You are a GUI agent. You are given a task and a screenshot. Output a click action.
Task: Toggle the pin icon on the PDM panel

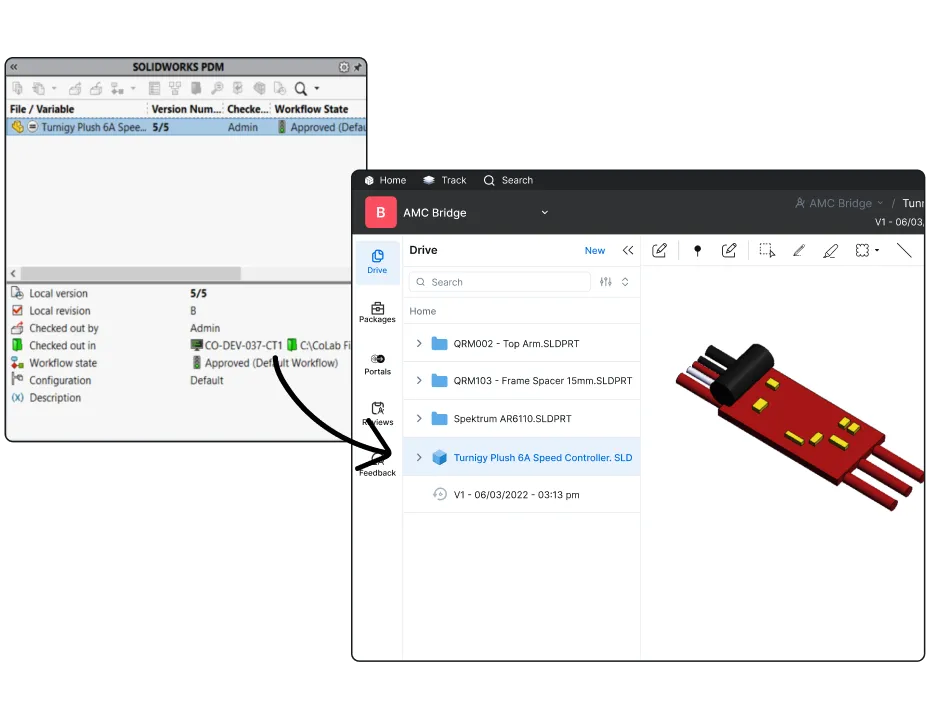[357, 67]
